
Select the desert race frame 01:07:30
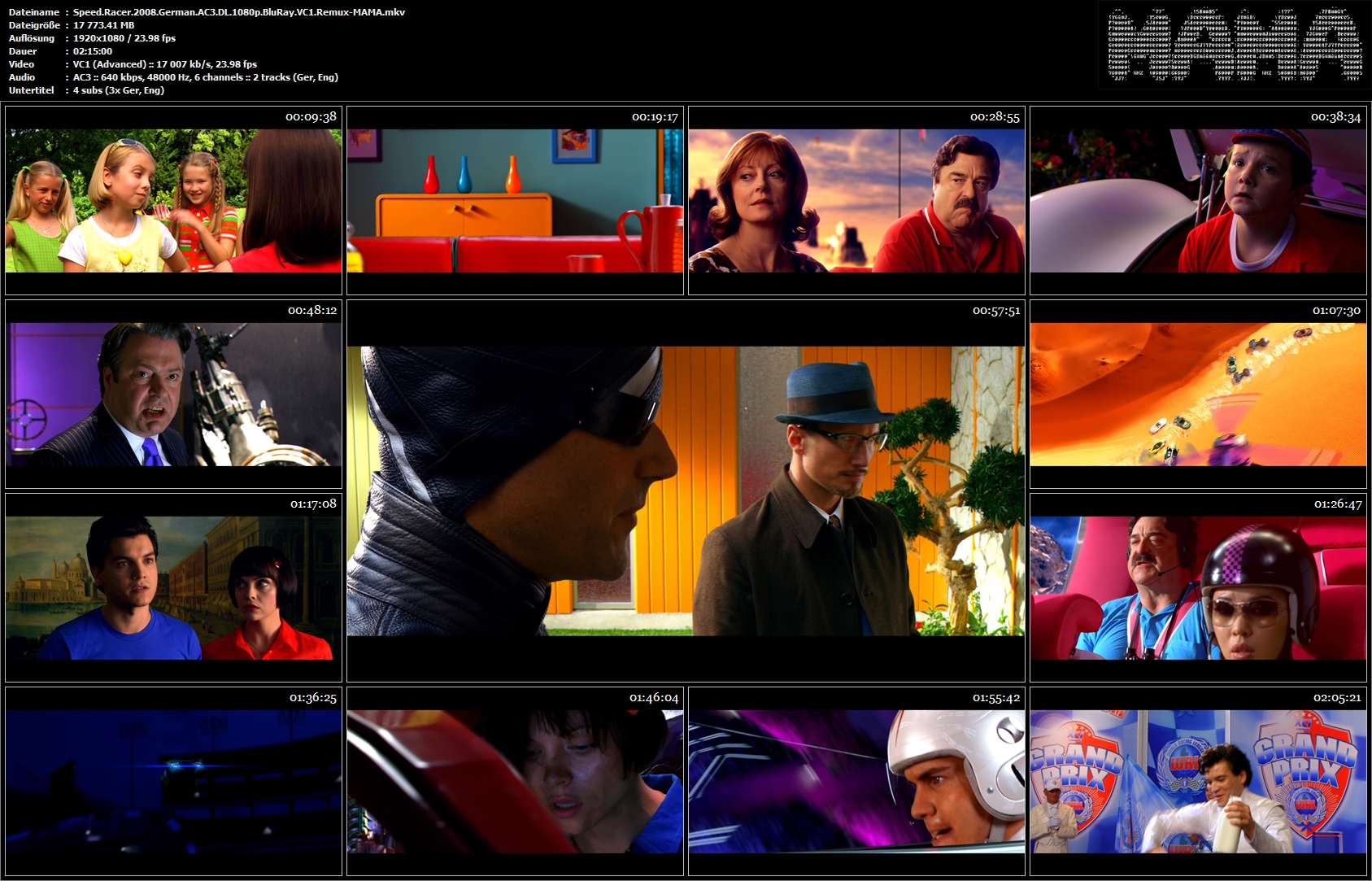[1198, 394]
